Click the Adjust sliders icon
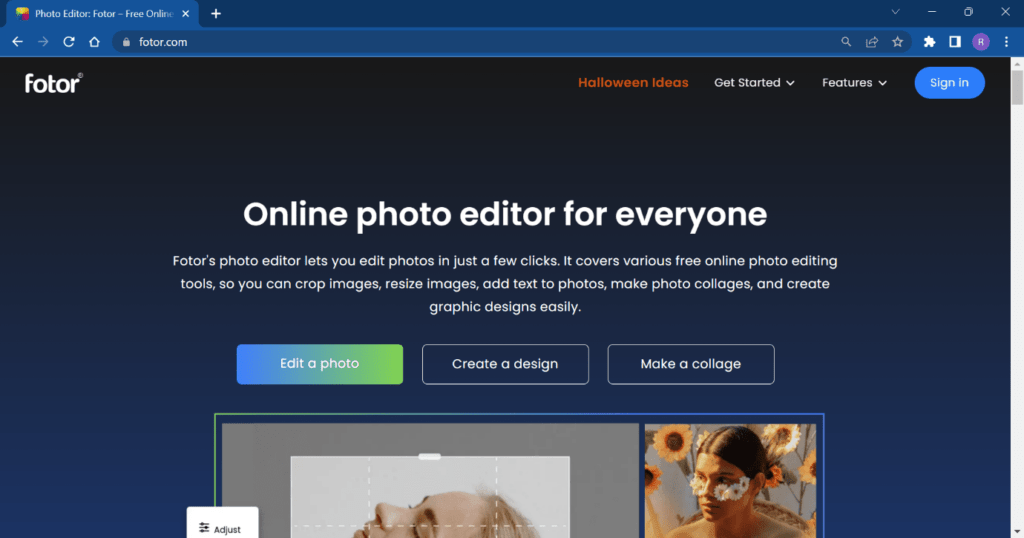Image resolution: width=1024 pixels, height=538 pixels. [204, 528]
